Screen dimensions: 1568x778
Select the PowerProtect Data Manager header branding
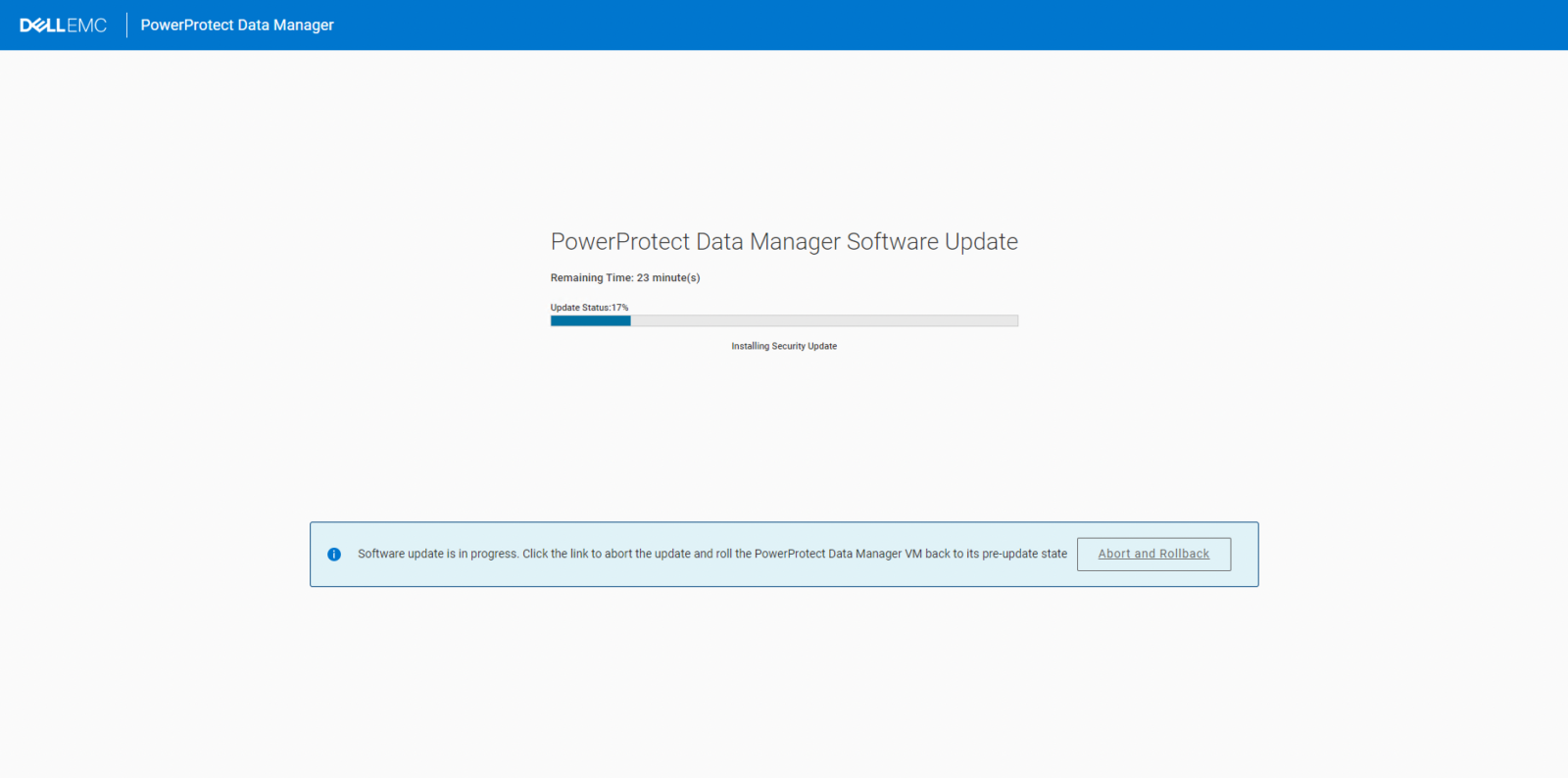click(237, 24)
